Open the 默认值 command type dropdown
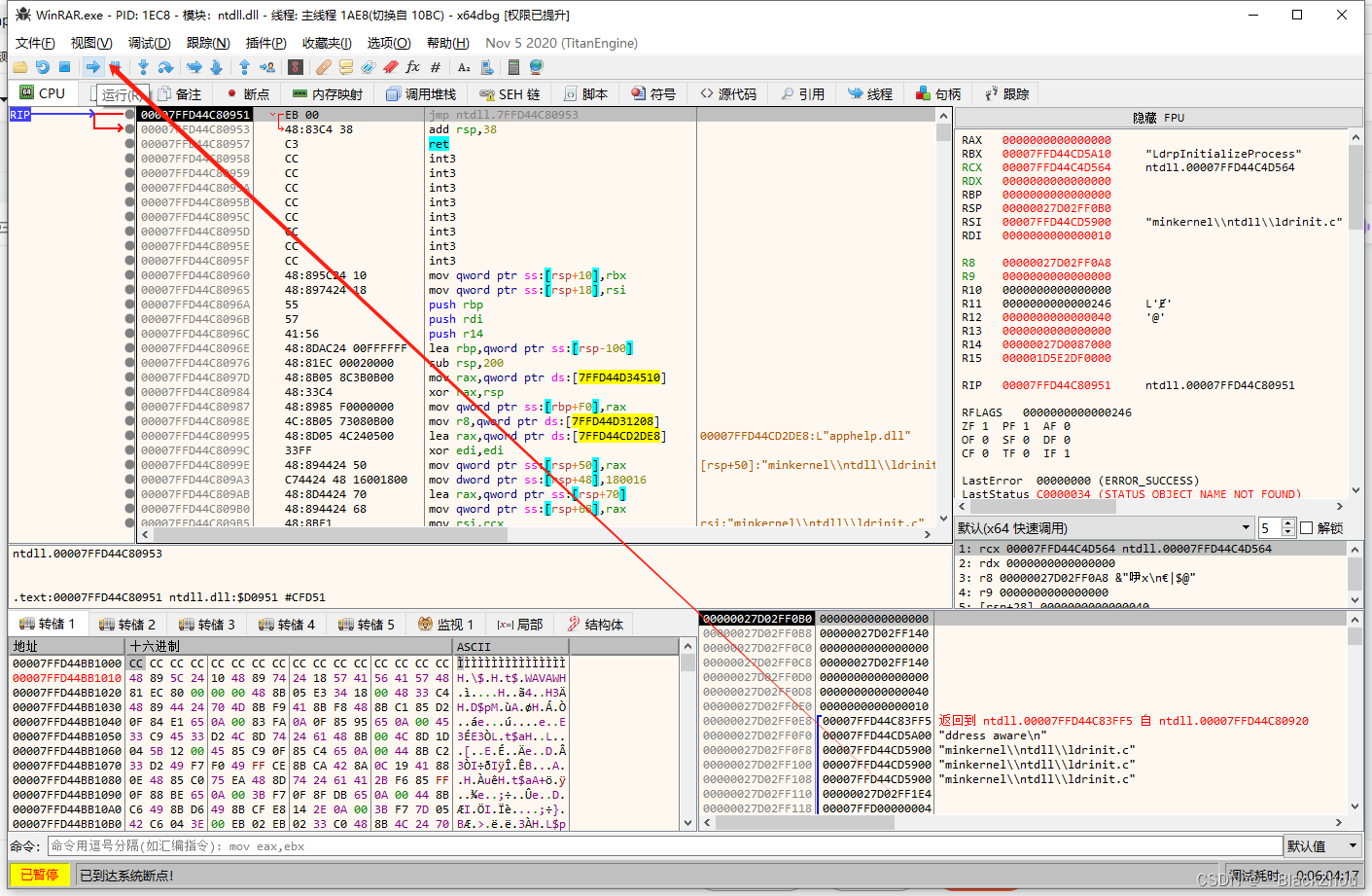The height and width of the screenshot is (896, 1372). click(1321, 846)
